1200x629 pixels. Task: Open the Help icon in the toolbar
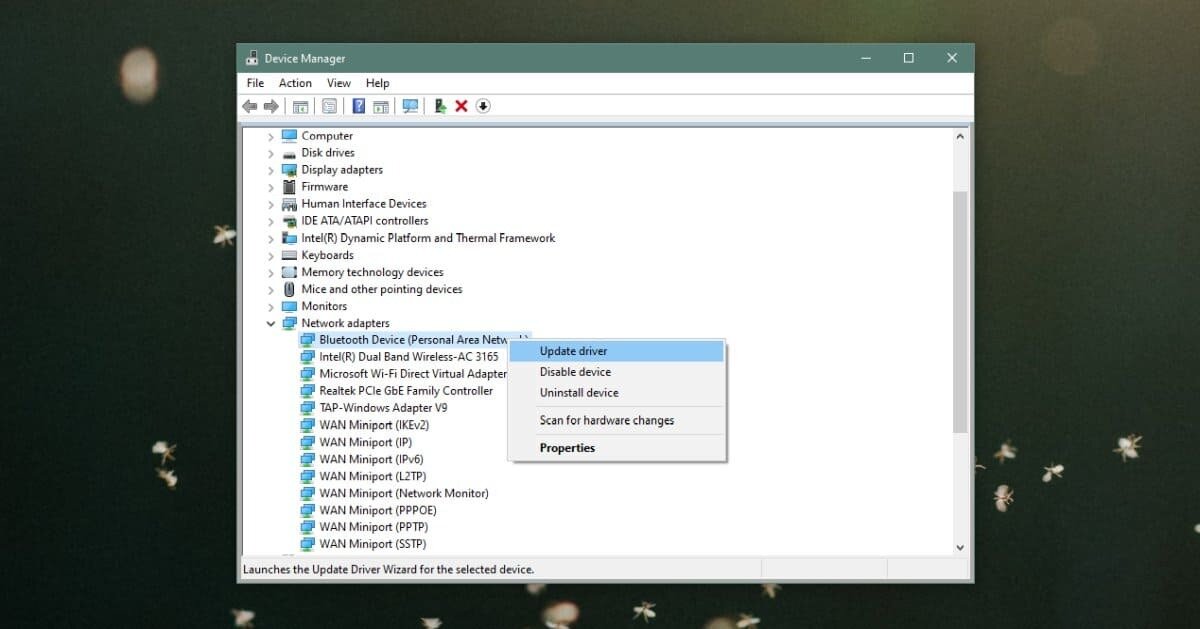[x=357, y=106]
